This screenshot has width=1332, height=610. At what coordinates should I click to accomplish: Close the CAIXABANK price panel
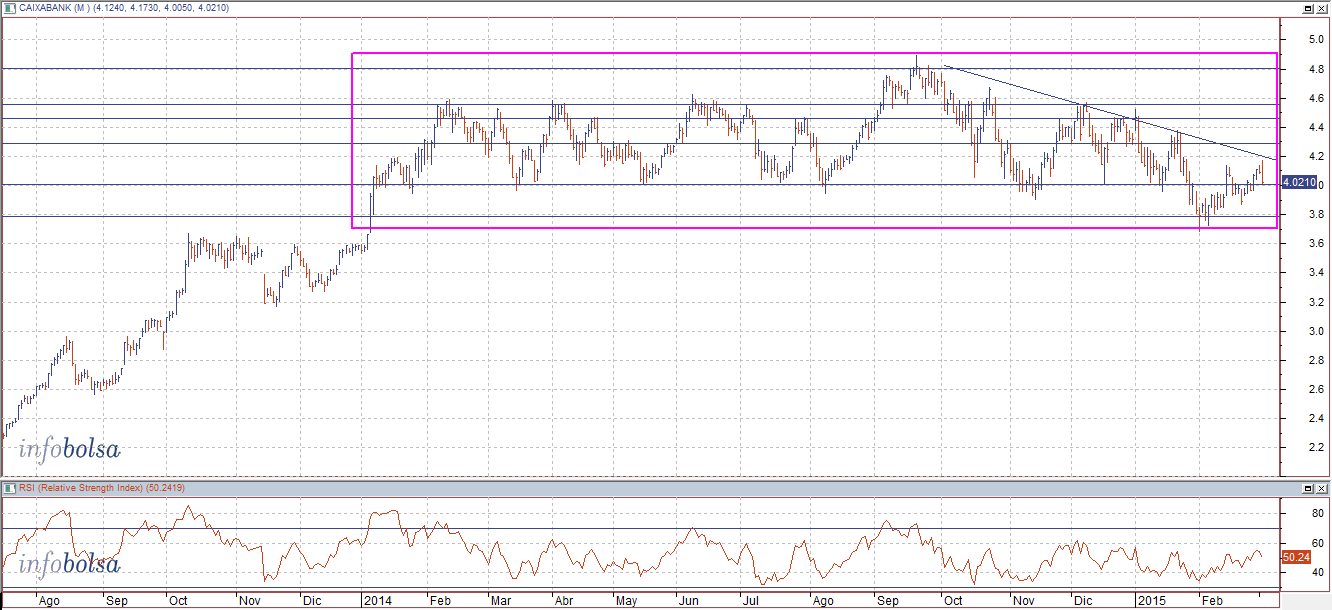point(1322,8)
